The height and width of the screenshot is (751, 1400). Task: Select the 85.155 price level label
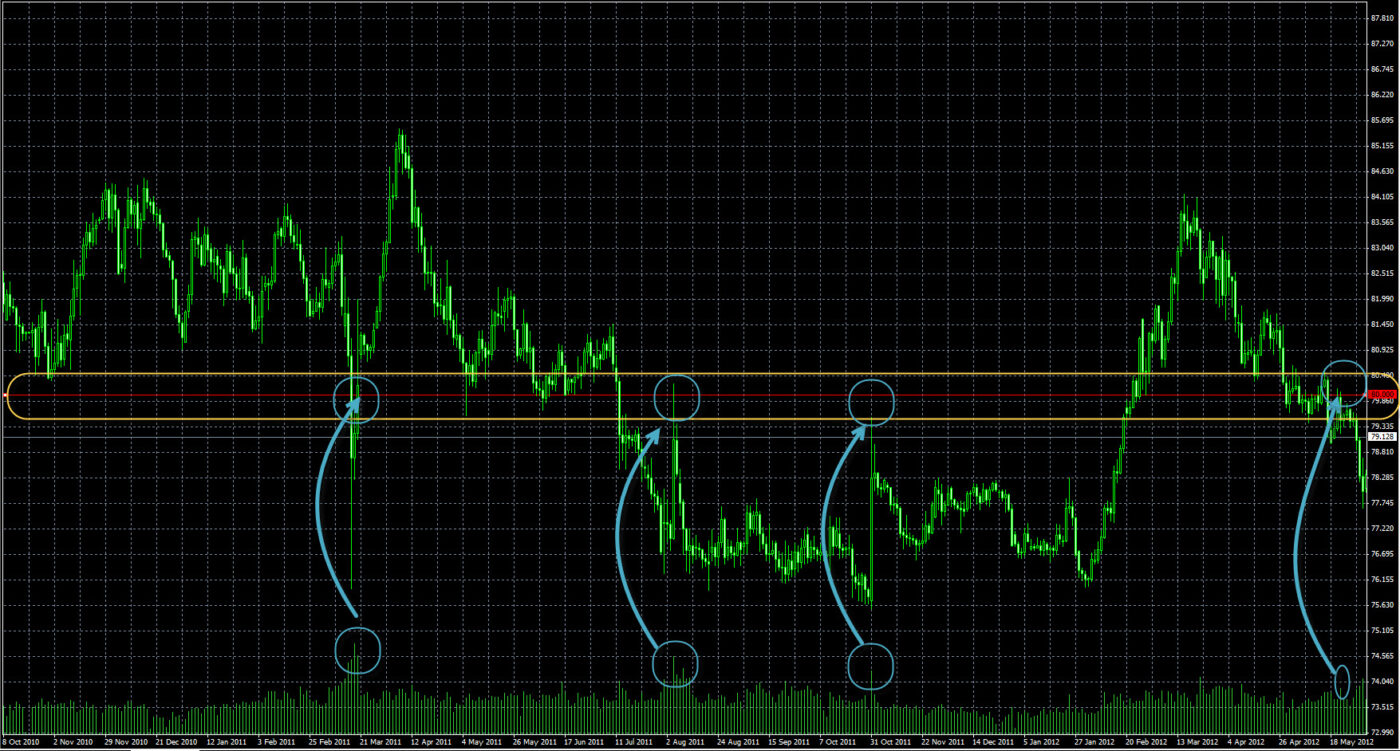(1382, 146)
